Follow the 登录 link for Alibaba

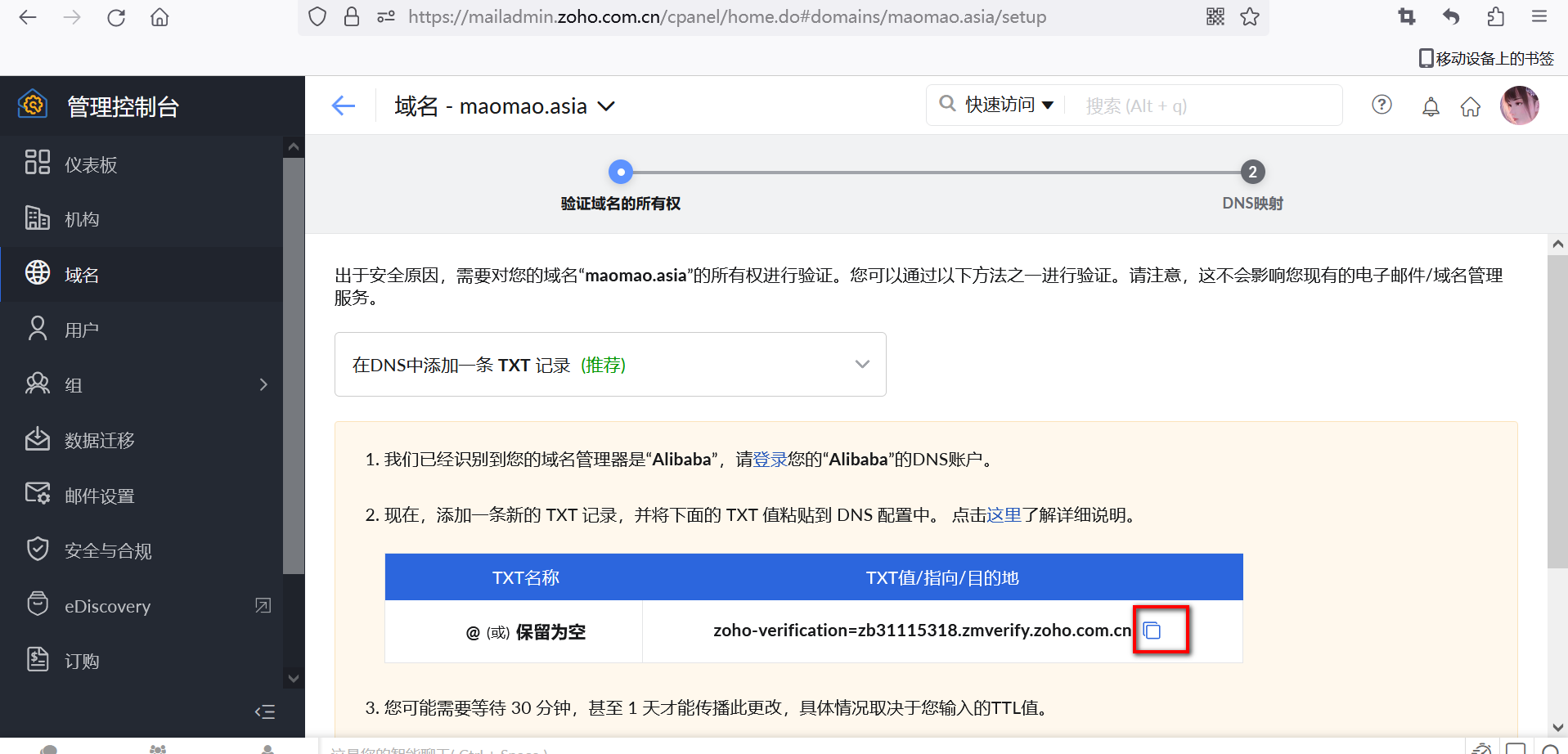point(770,460)
